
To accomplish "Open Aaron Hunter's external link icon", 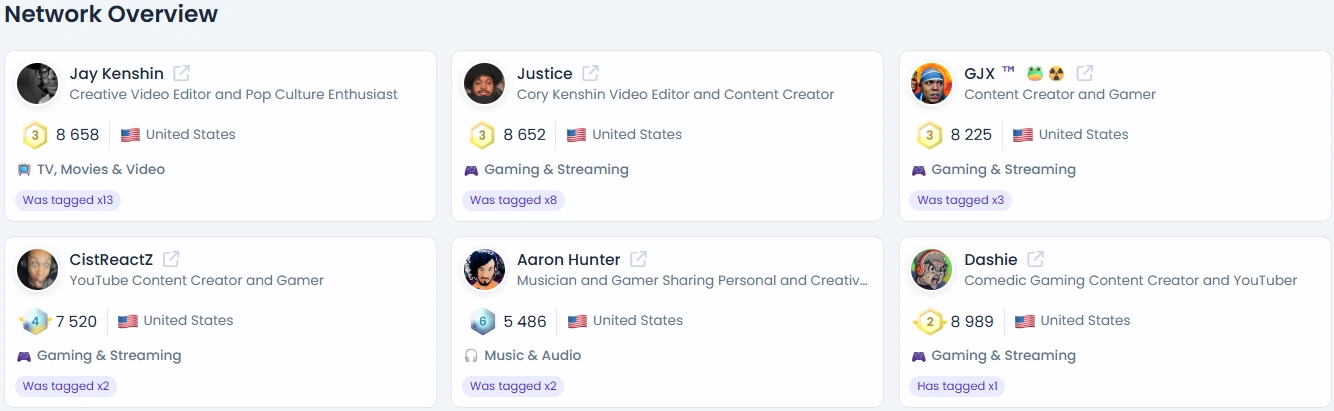I will [638, 259].
